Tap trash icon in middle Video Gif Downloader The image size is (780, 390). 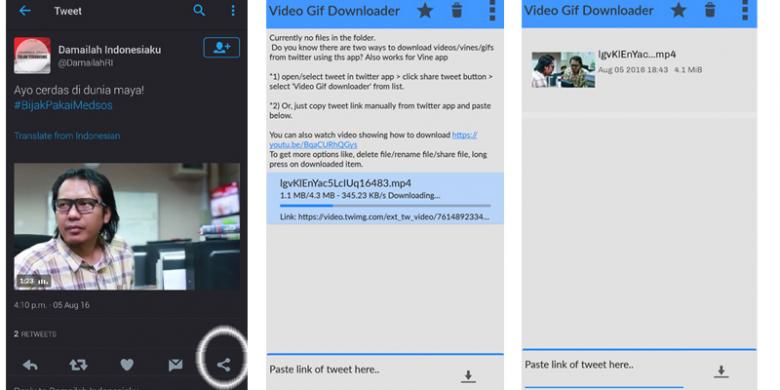pos(457,10)
